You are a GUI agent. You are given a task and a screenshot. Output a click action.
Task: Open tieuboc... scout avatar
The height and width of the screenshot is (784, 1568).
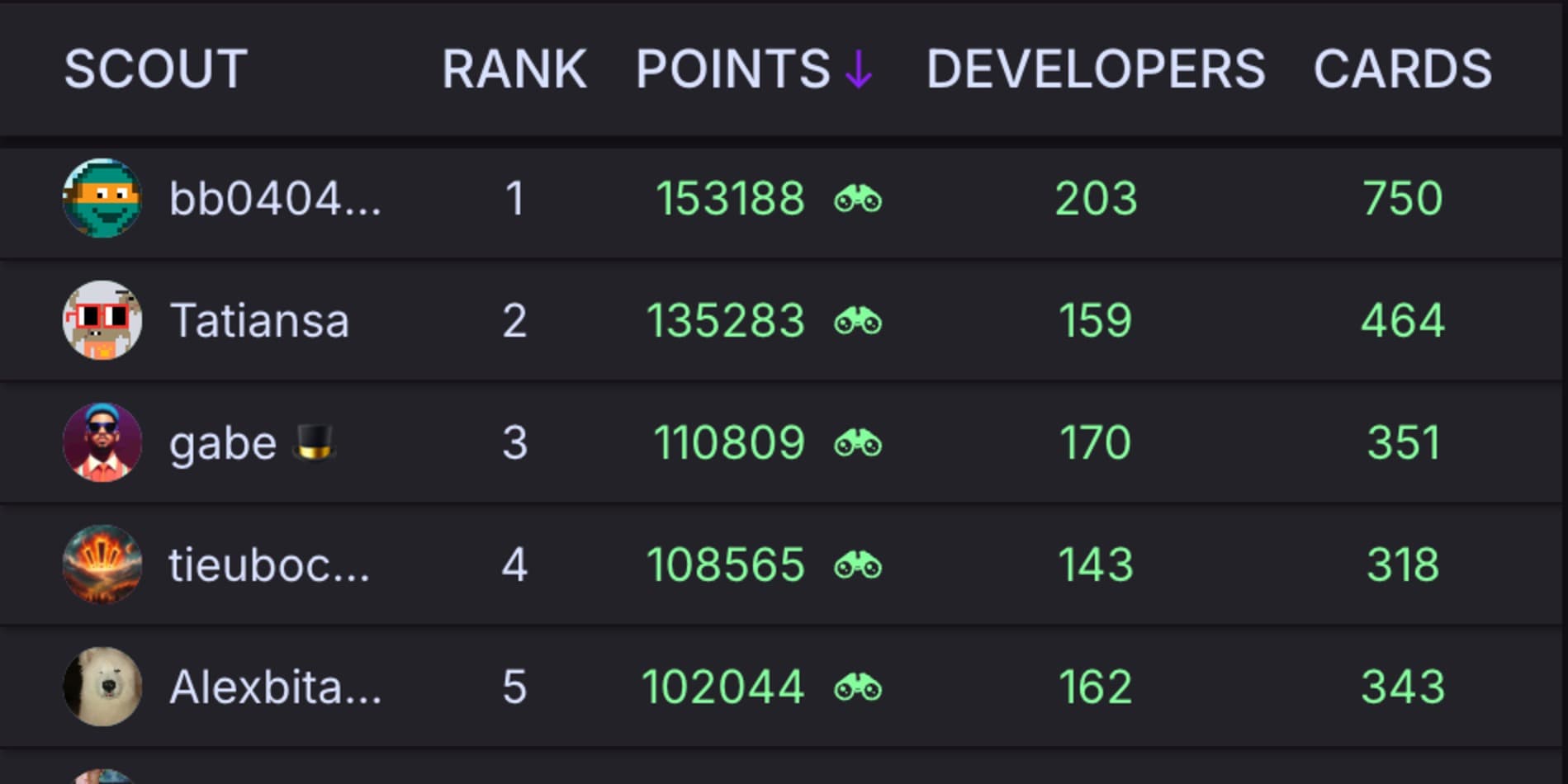(102, 564)
